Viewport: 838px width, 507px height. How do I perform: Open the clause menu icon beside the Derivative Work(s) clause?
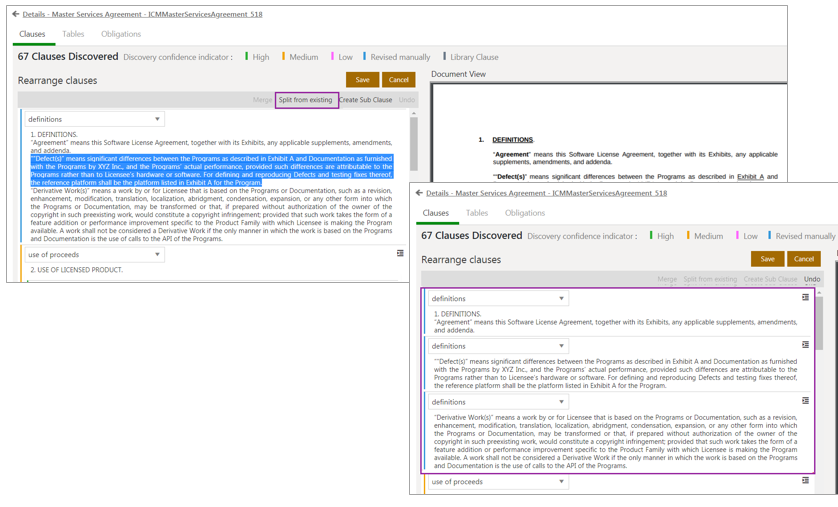(805, 401)
